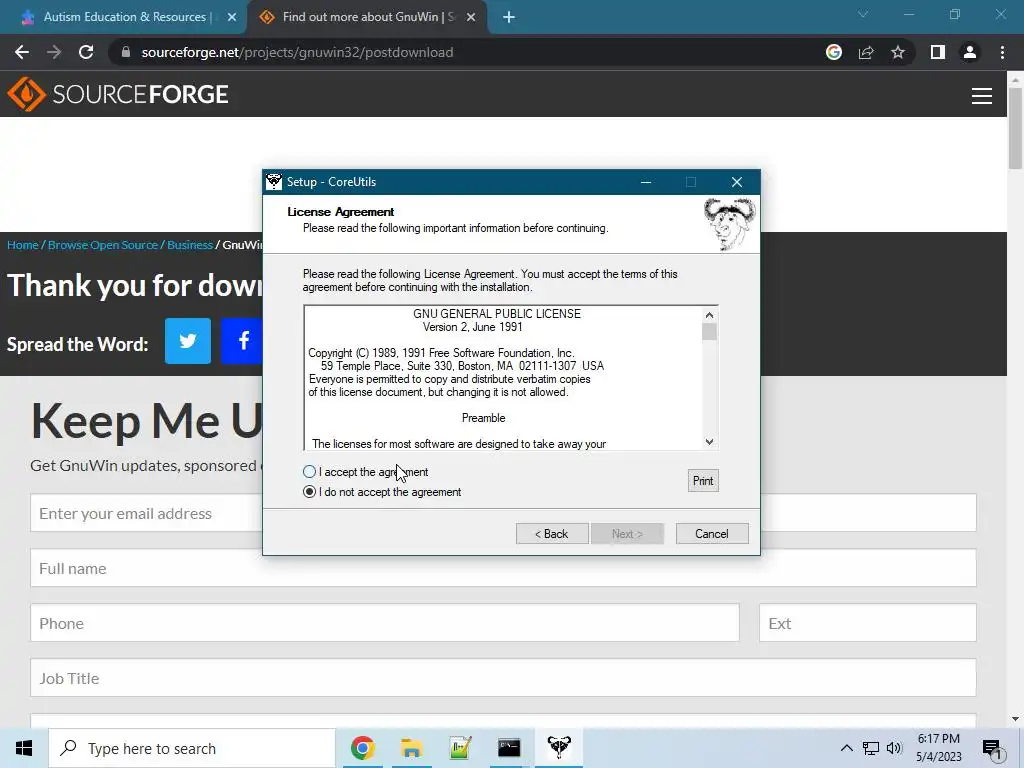Switch to 'Find out more about GnuWin' tab
The width and height of the screenshot is (1024, 768).
[366, 17]
